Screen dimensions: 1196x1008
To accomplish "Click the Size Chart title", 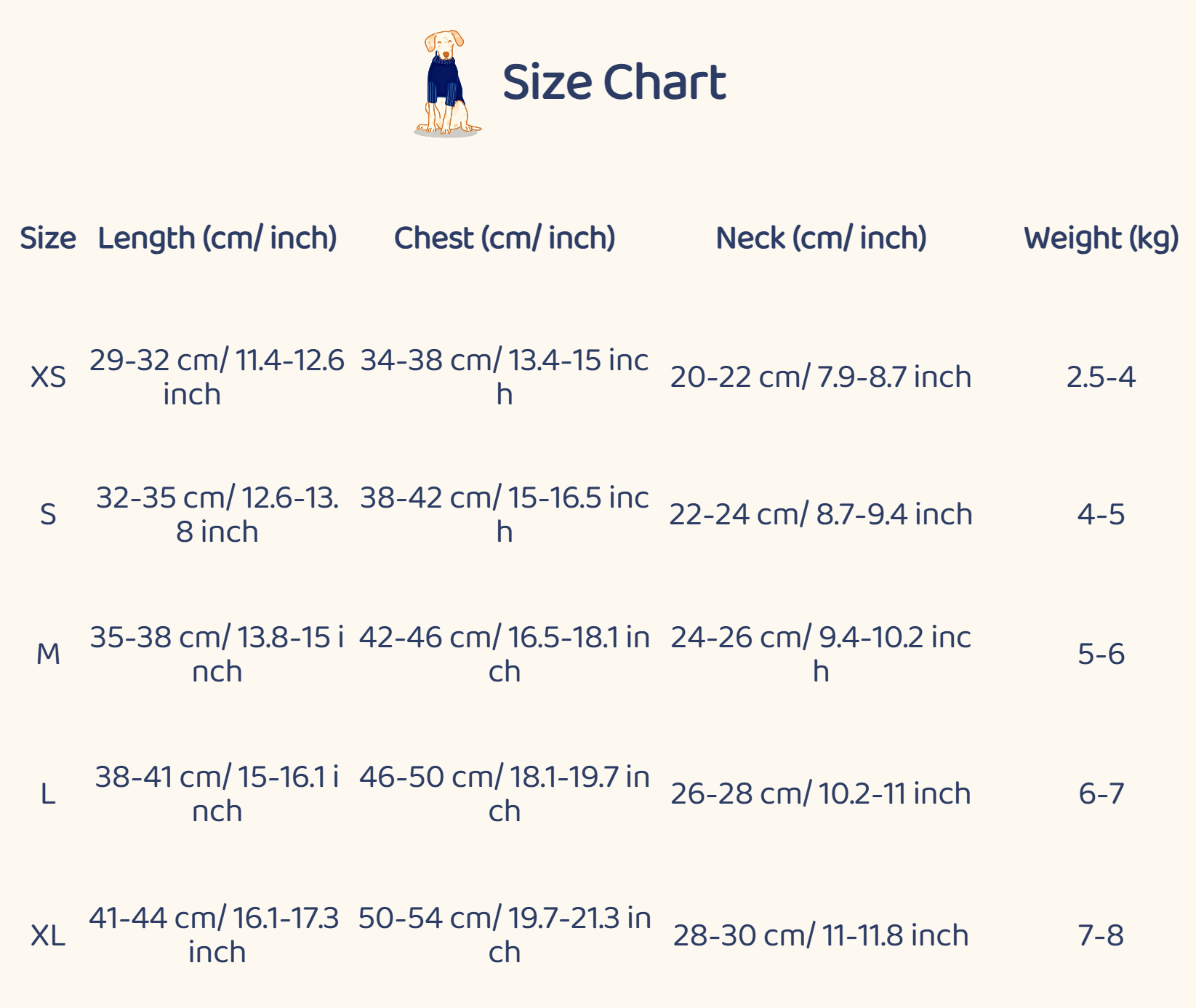I will [x=614, y=81].
